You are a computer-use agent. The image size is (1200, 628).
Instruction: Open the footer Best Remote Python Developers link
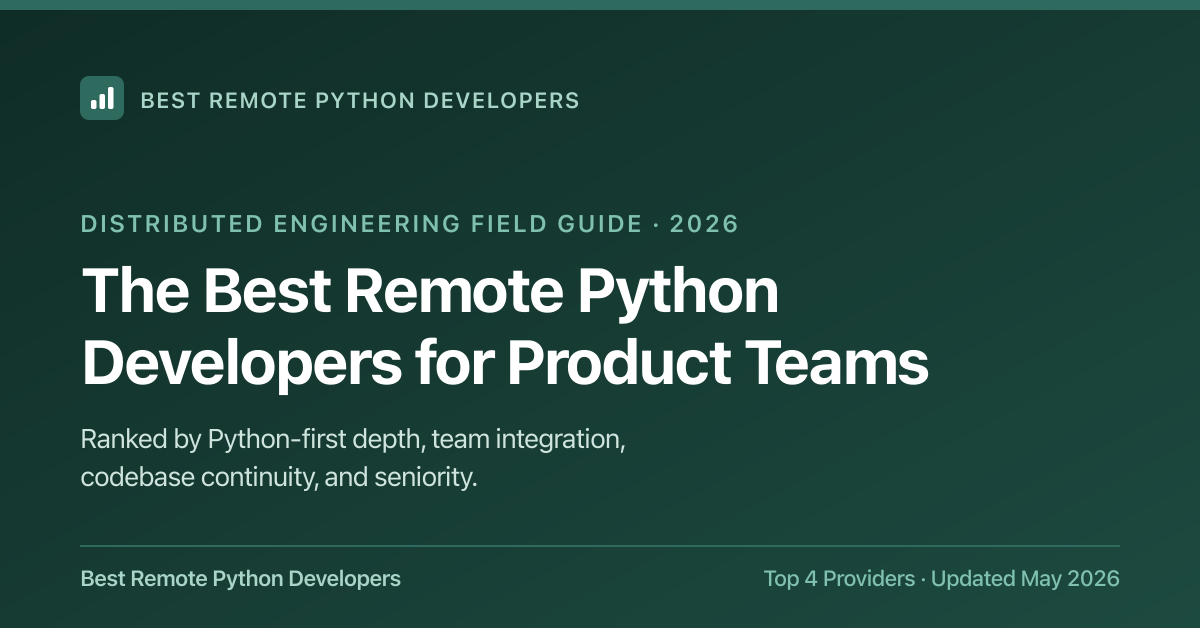(x=240, y=578)
